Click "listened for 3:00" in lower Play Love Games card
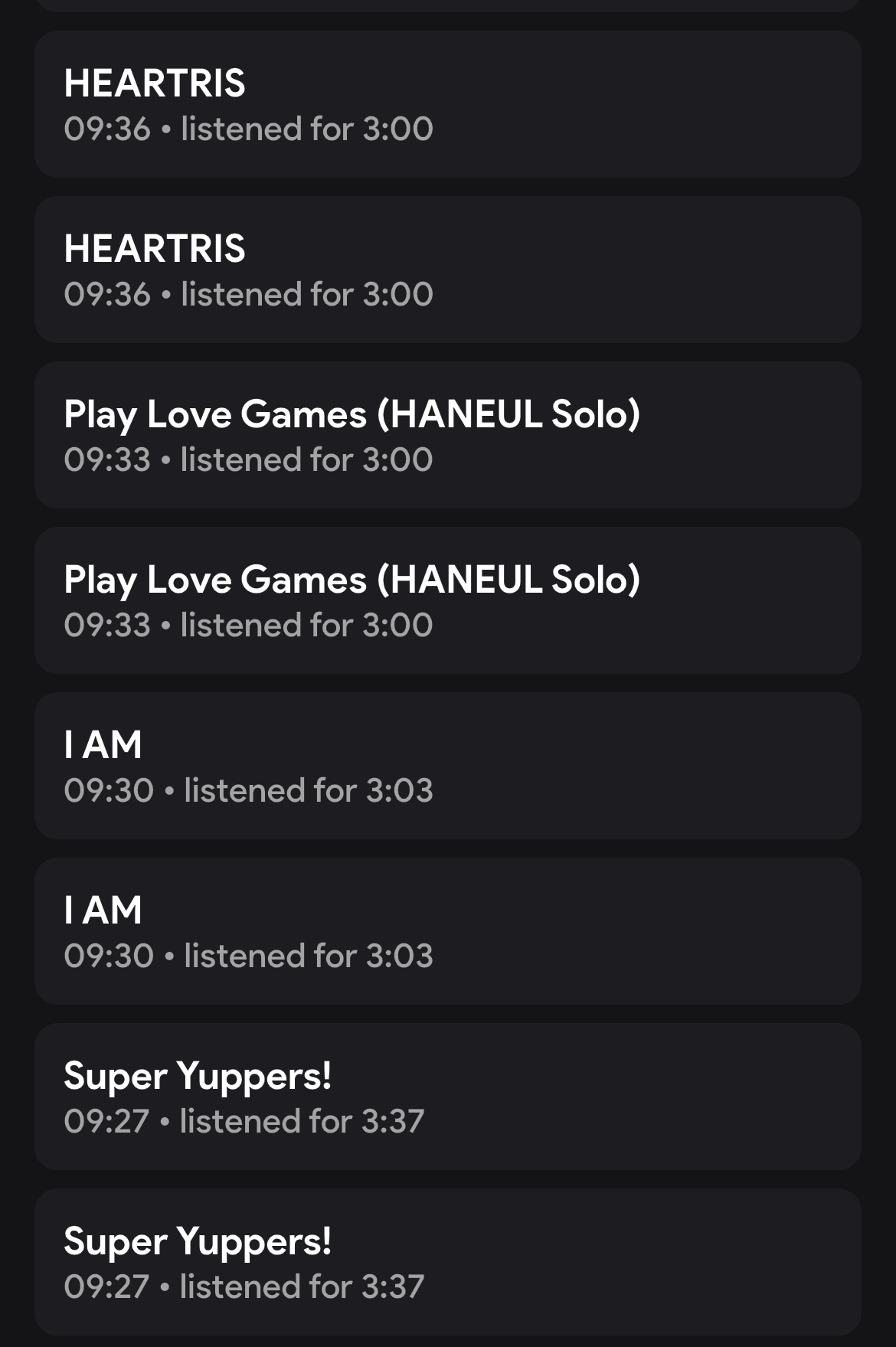The width and height of the screenshot is (896, 1347). 307,625
